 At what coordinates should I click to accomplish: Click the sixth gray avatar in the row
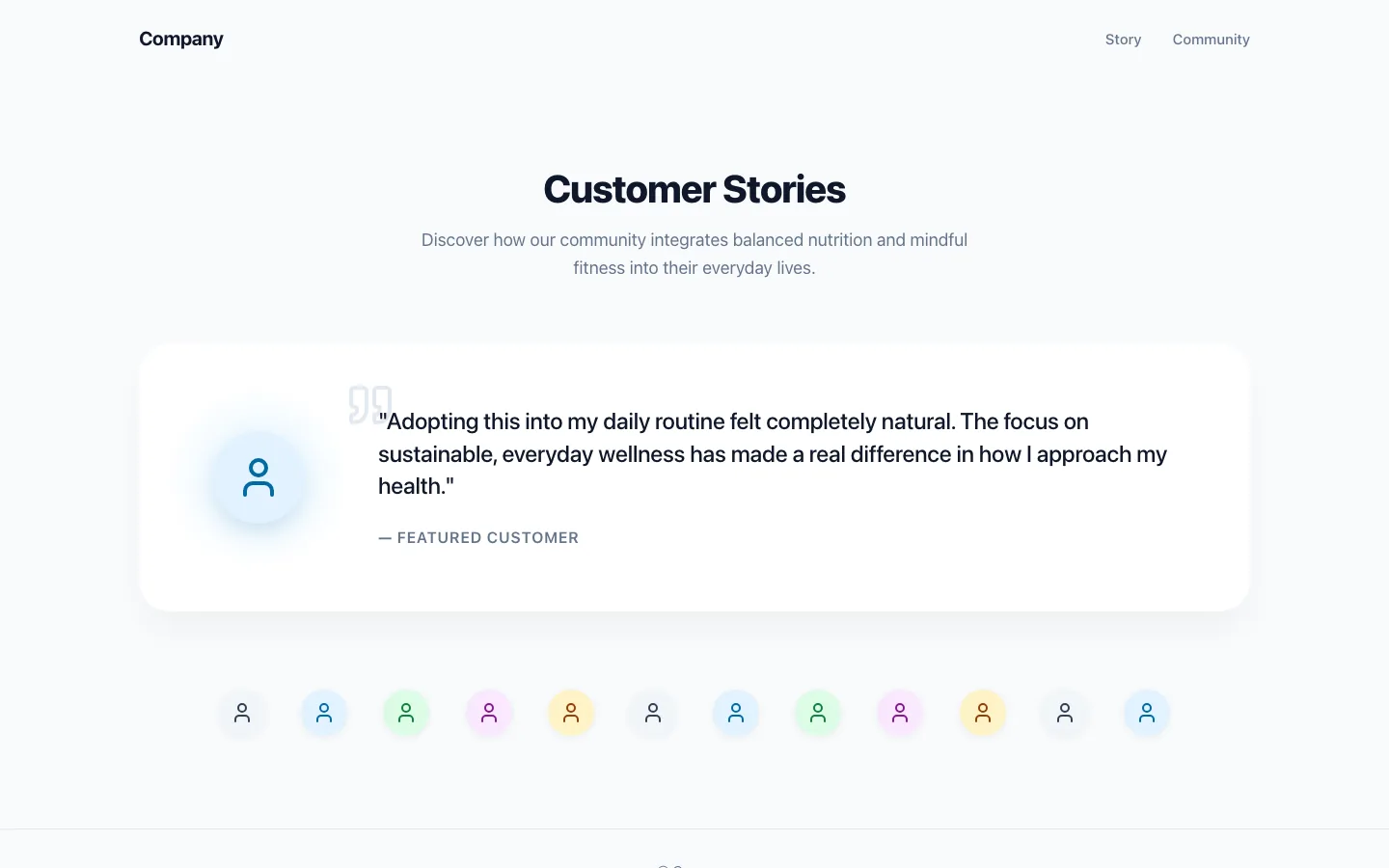(653, 714)
